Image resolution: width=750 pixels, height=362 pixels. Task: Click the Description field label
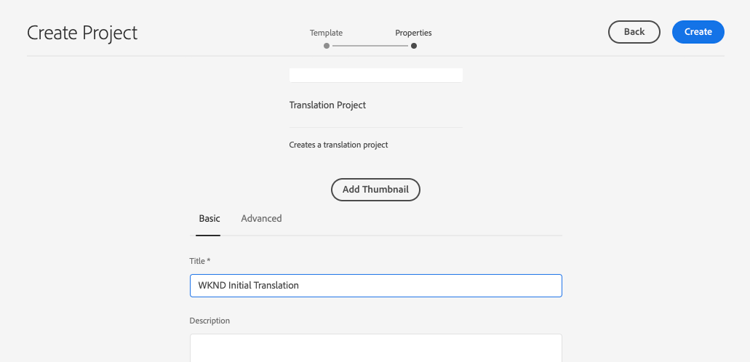point(210,321)
